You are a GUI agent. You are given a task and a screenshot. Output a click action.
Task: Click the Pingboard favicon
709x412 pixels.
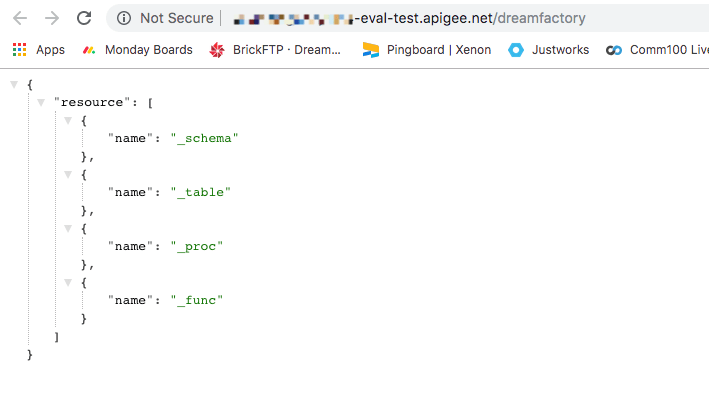[x=371, y=50]
